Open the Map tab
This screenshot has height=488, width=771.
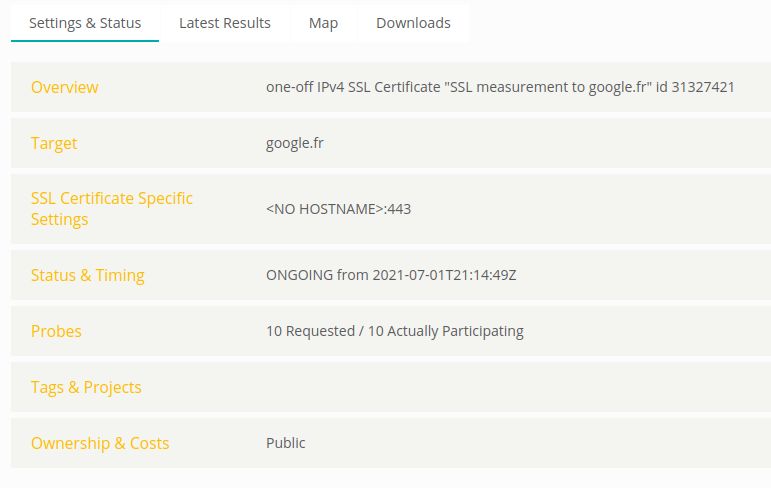point(323,23)
